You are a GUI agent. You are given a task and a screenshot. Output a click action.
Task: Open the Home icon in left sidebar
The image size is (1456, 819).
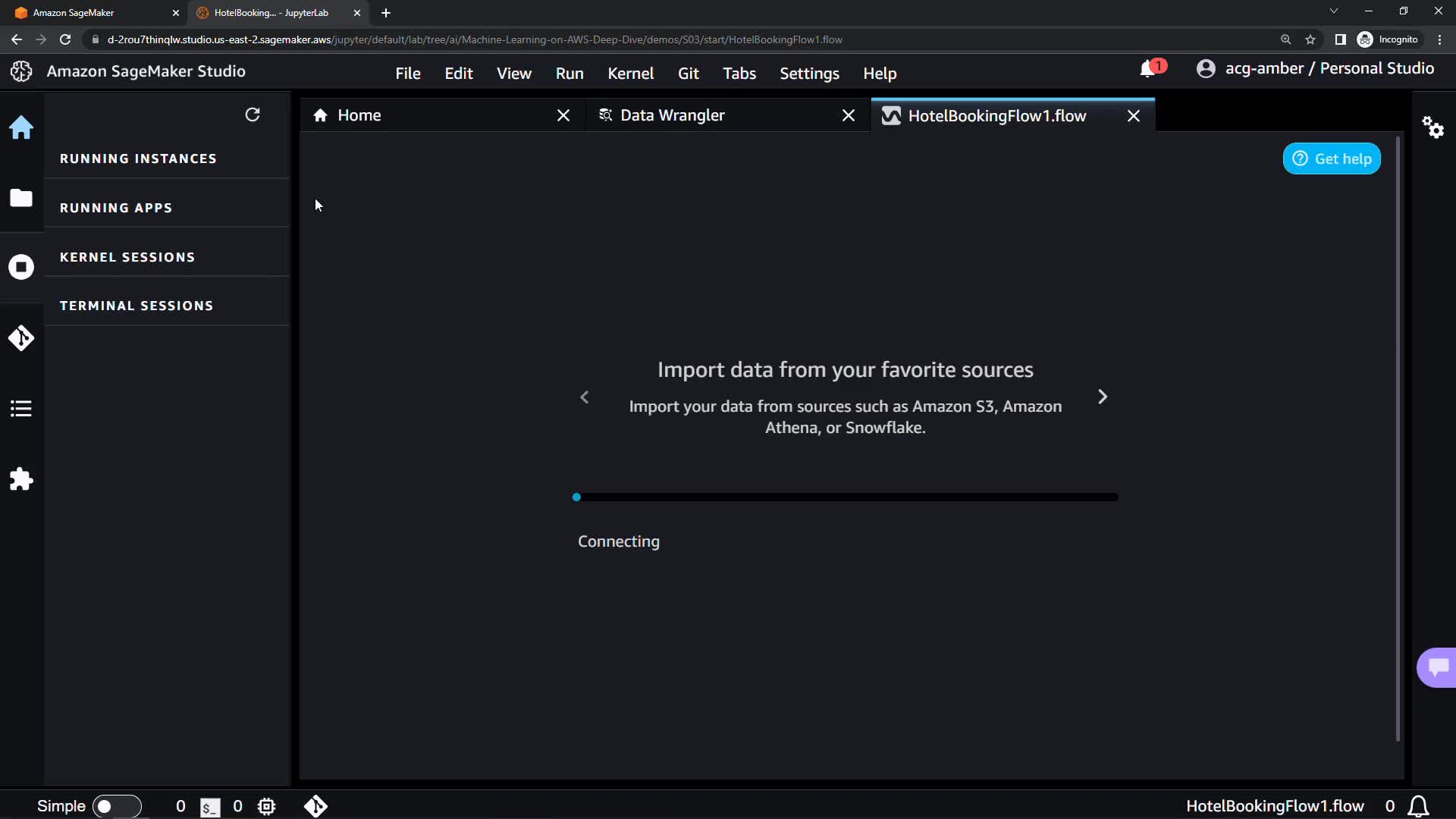(21, 127)
